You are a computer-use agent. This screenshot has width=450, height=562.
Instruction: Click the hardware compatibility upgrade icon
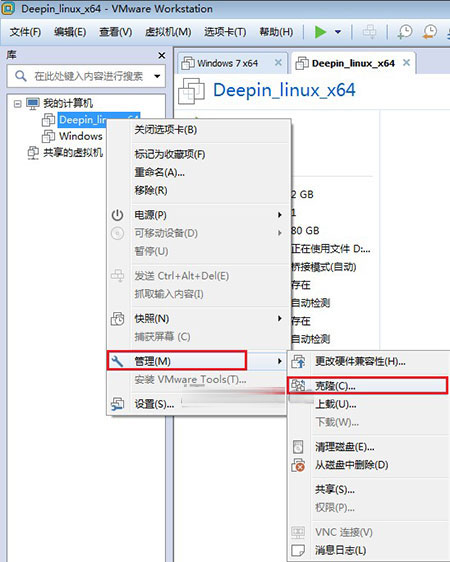pos(298,362)
